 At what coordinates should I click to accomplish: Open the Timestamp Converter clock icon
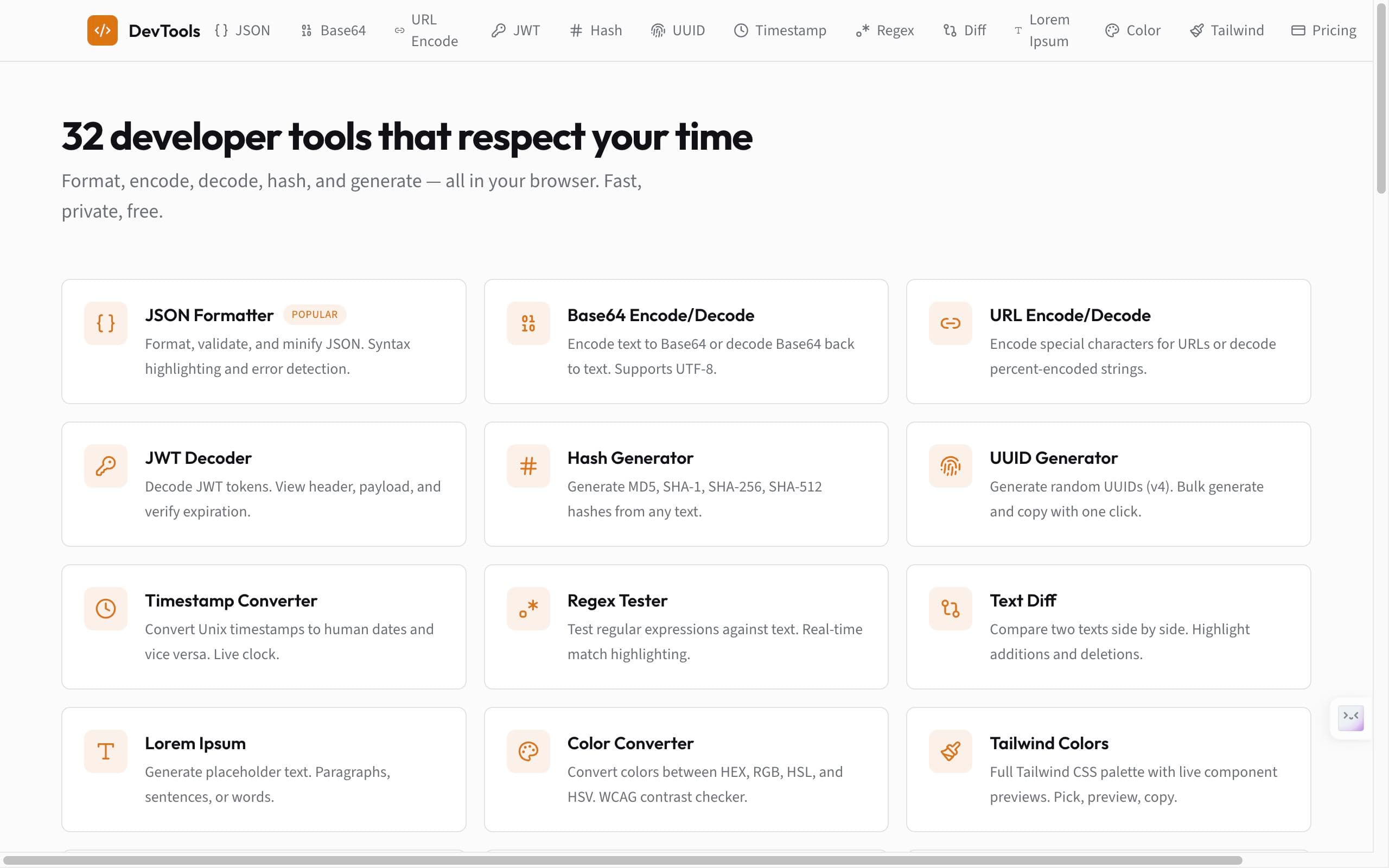pos(106,609)
